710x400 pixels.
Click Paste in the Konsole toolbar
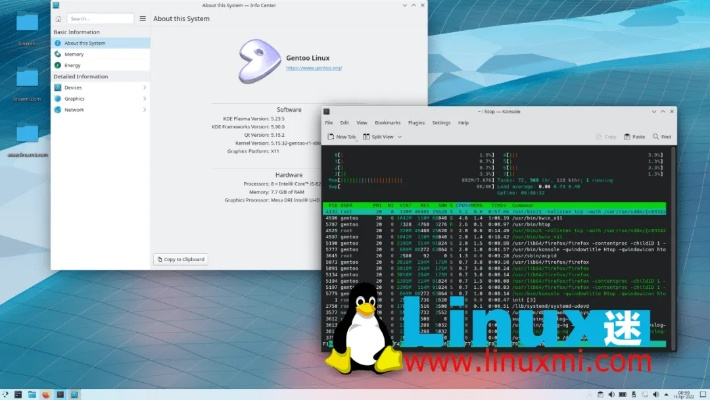point(635,136)
